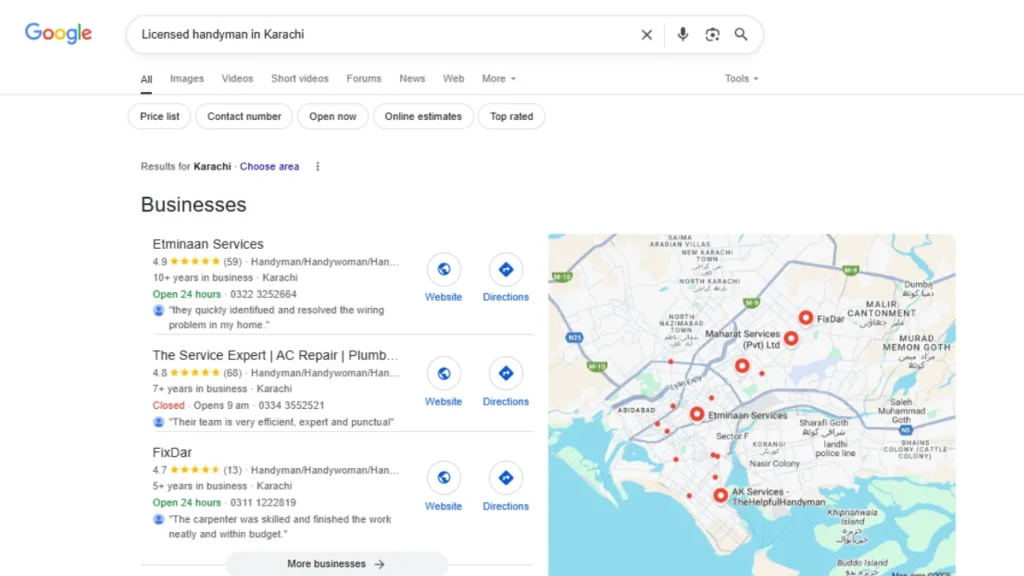The width and height of the screenshot is (1024, 576).
Task: Click The Service Expert reviewer avatar icon
Action: pos(159,422)
